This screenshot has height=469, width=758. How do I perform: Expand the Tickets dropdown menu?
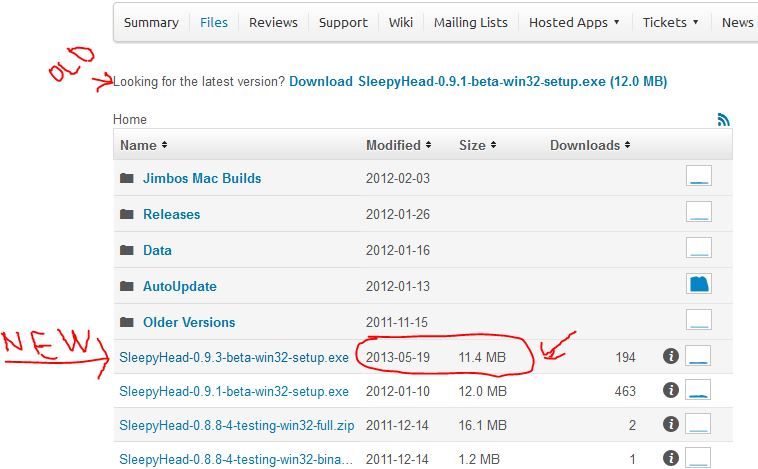click(x=670, y=23)
